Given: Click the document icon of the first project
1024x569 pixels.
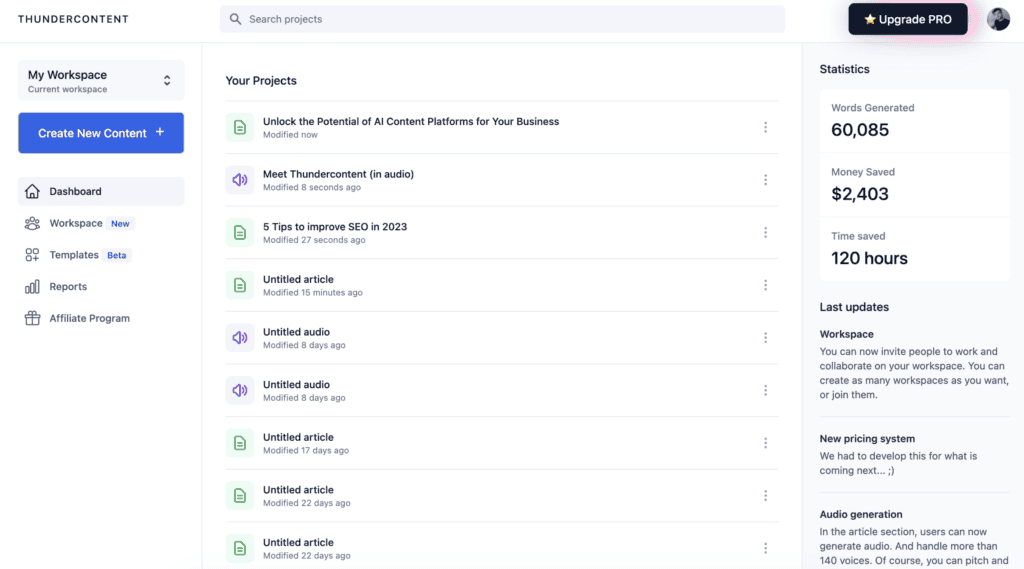Looking at the screenshot, I should [240, 127].
